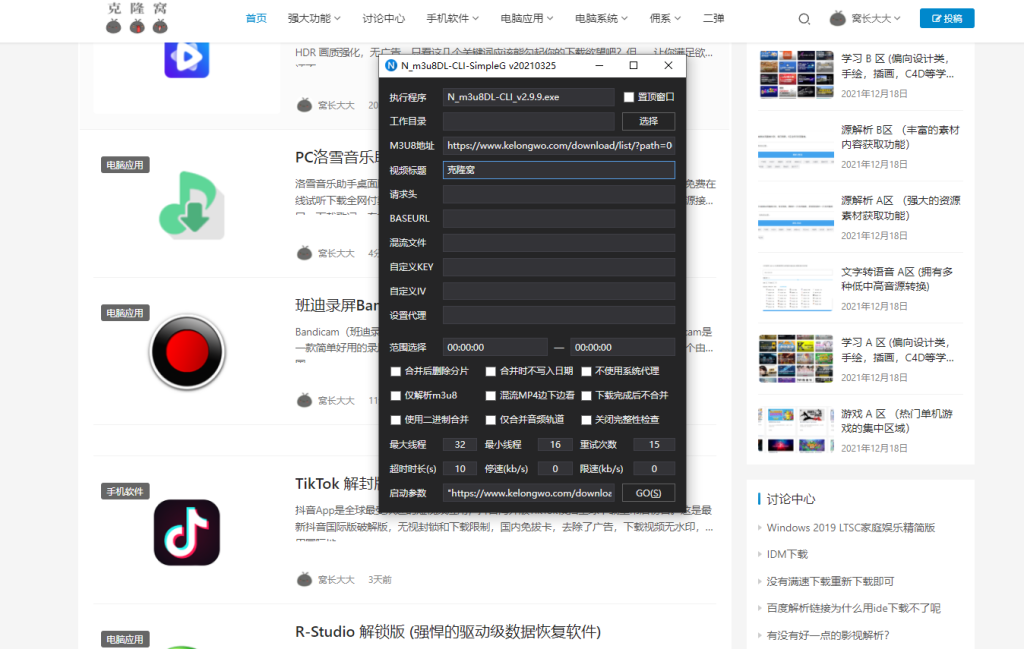
Task: Check 使用二进制合并 option
Action: [x=396, y=420]
